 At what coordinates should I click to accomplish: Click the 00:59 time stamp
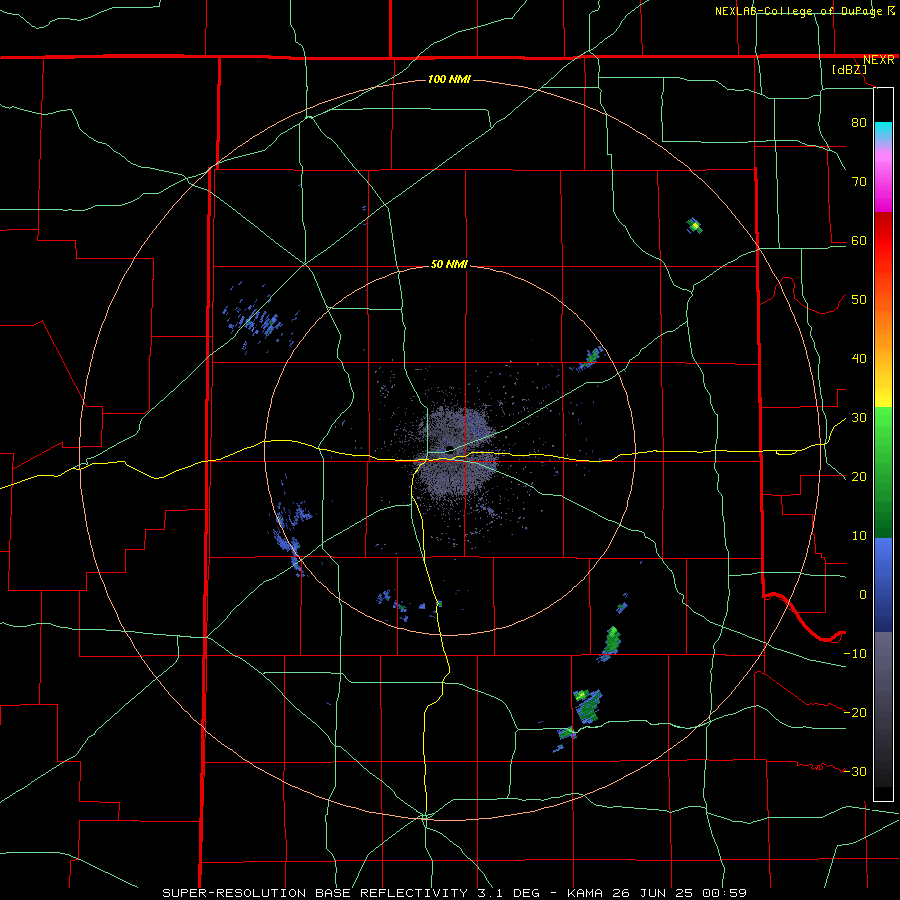pos(724,893)
